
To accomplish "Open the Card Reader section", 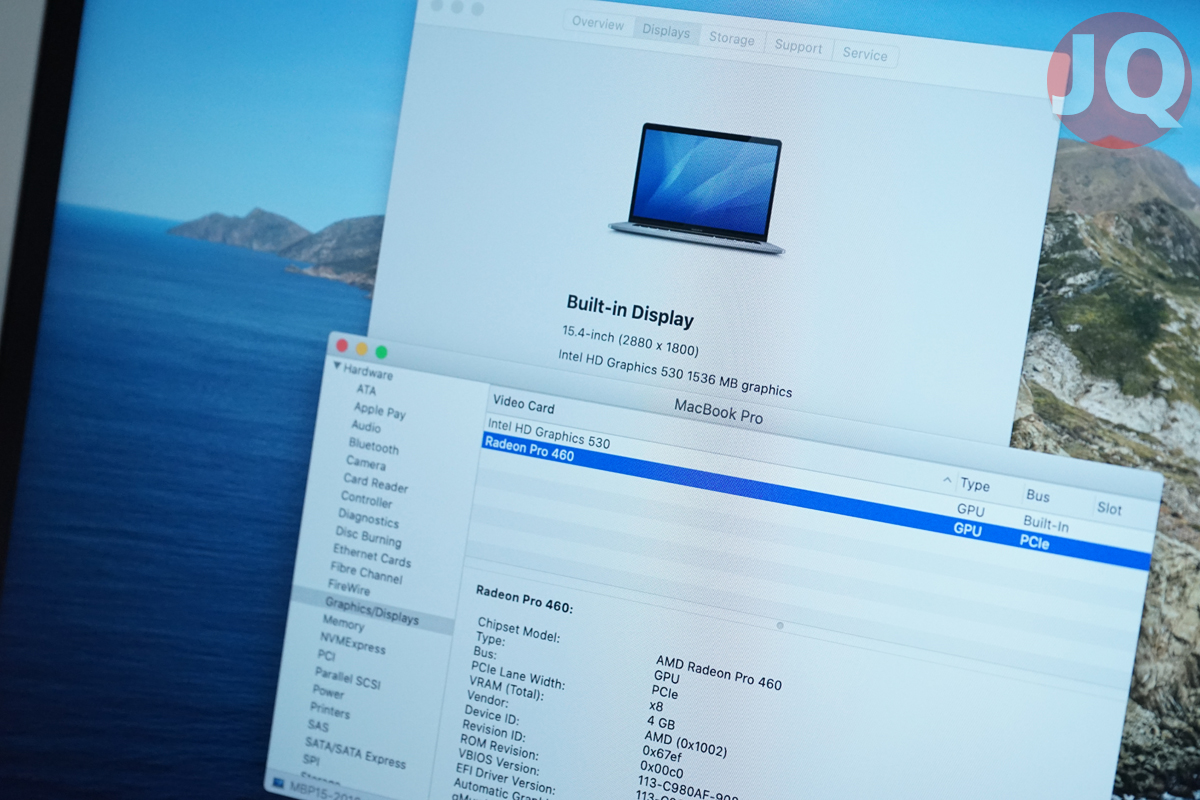I will point(376,483).
